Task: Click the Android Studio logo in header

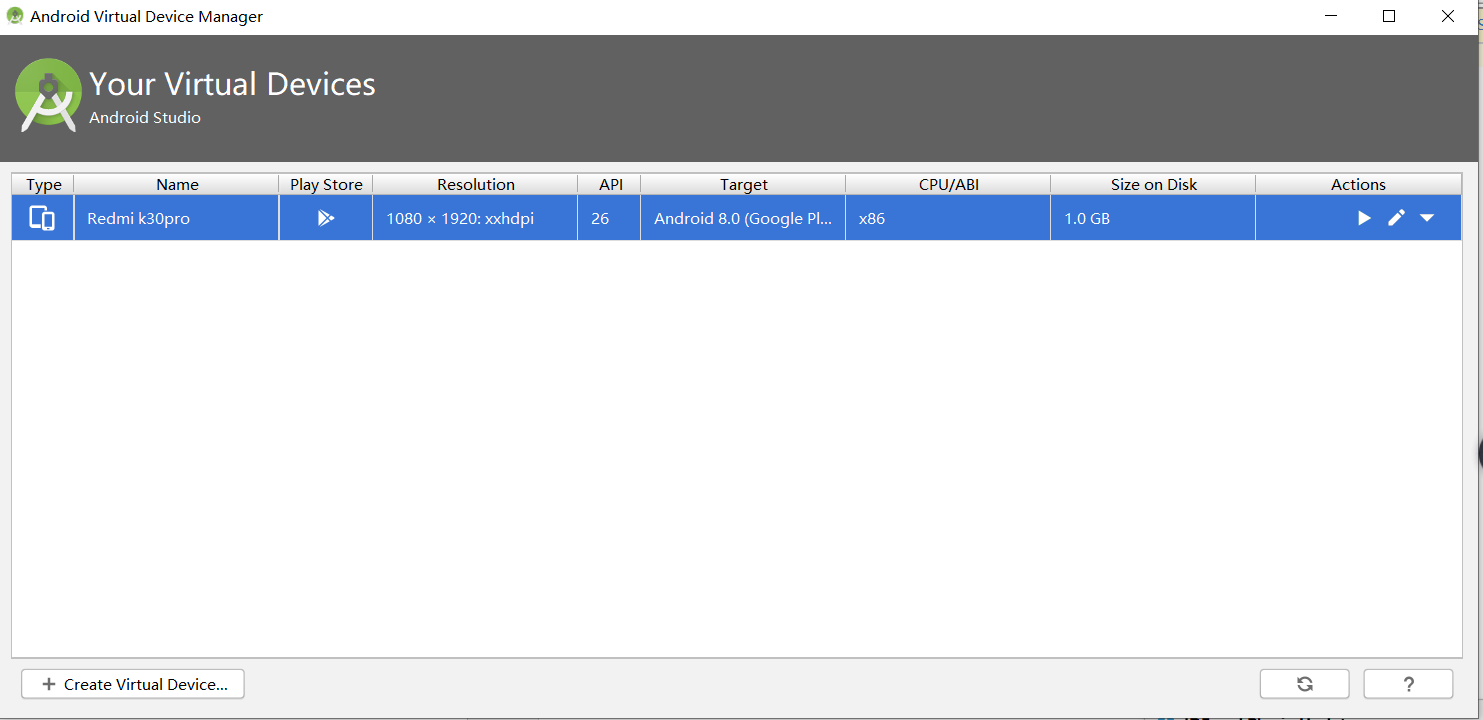Action: [x=48, y=95]
